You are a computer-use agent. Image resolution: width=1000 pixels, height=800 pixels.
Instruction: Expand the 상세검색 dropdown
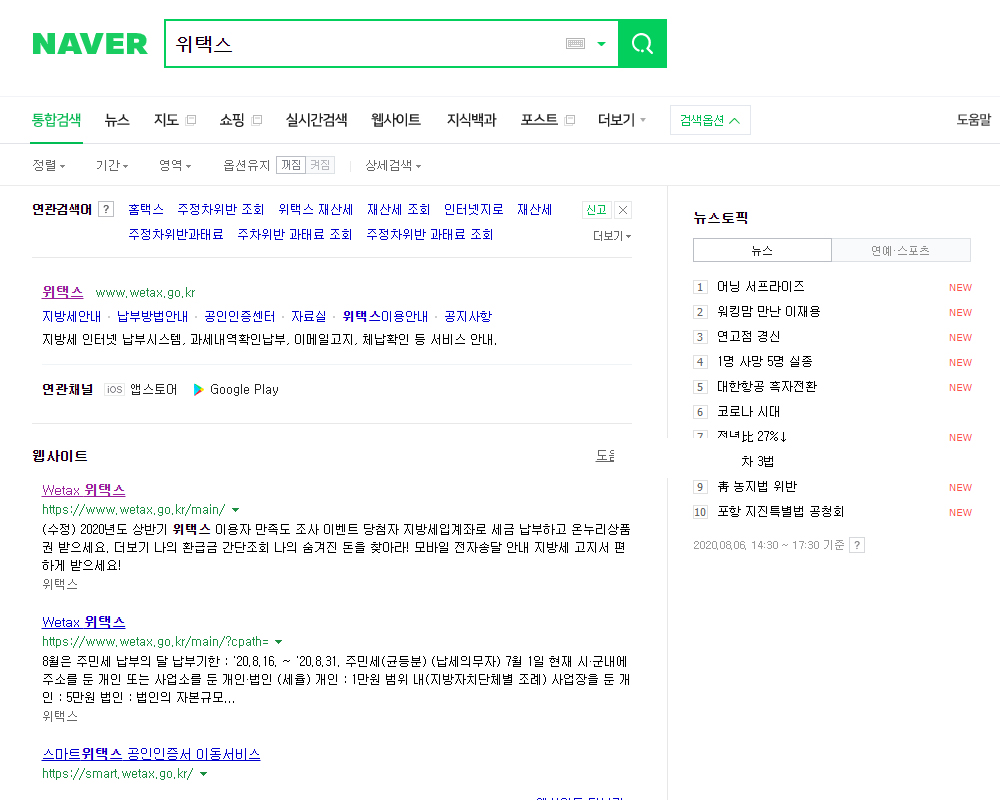(393, 165)
